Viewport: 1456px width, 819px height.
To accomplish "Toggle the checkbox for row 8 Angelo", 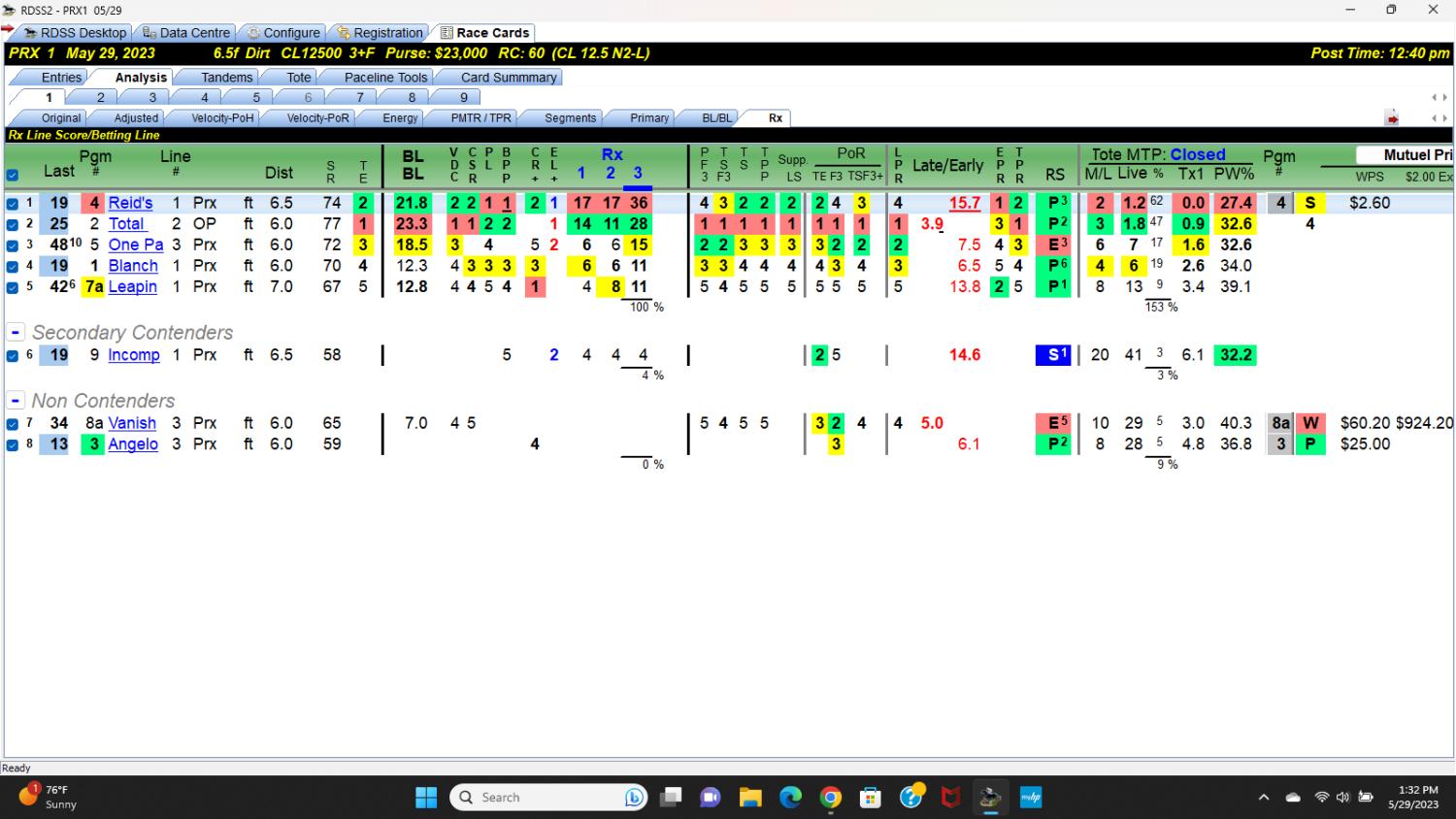I will [13, 445].
